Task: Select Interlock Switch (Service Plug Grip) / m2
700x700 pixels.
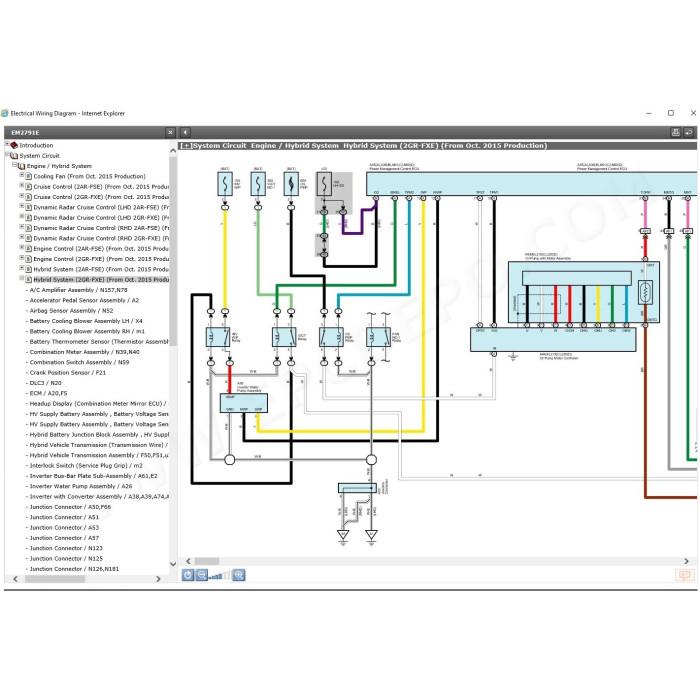Action: click(86, 466)
